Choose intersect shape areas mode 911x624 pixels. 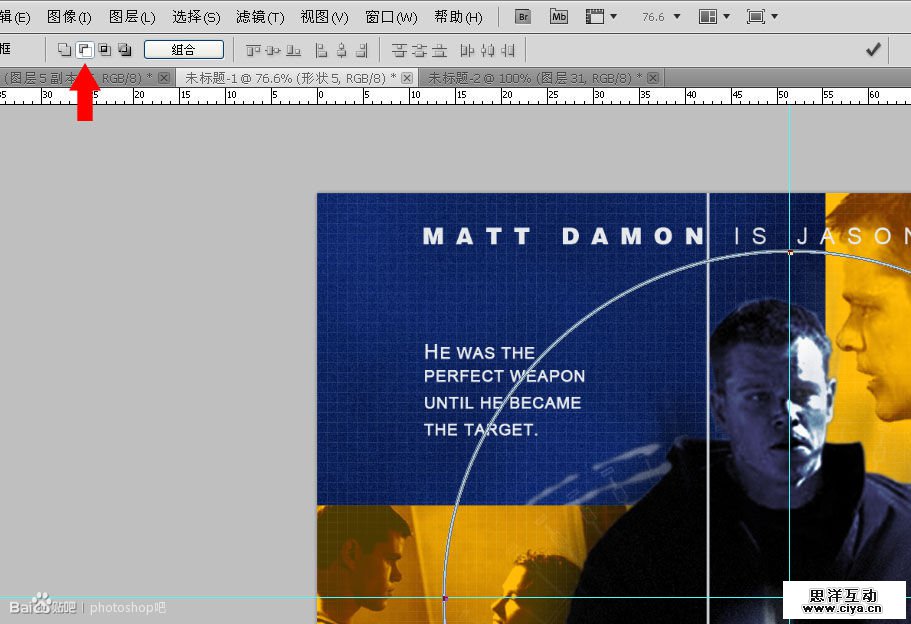(x=105, y=50)
